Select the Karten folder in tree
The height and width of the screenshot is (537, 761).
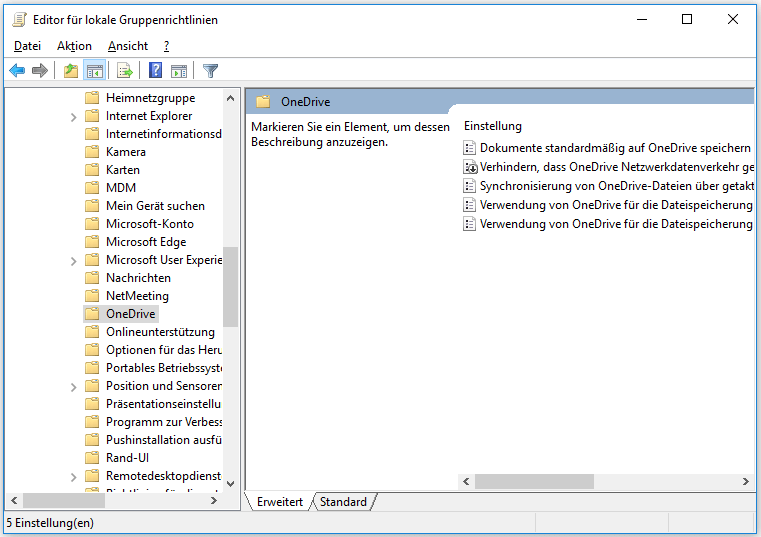point(123,170)
